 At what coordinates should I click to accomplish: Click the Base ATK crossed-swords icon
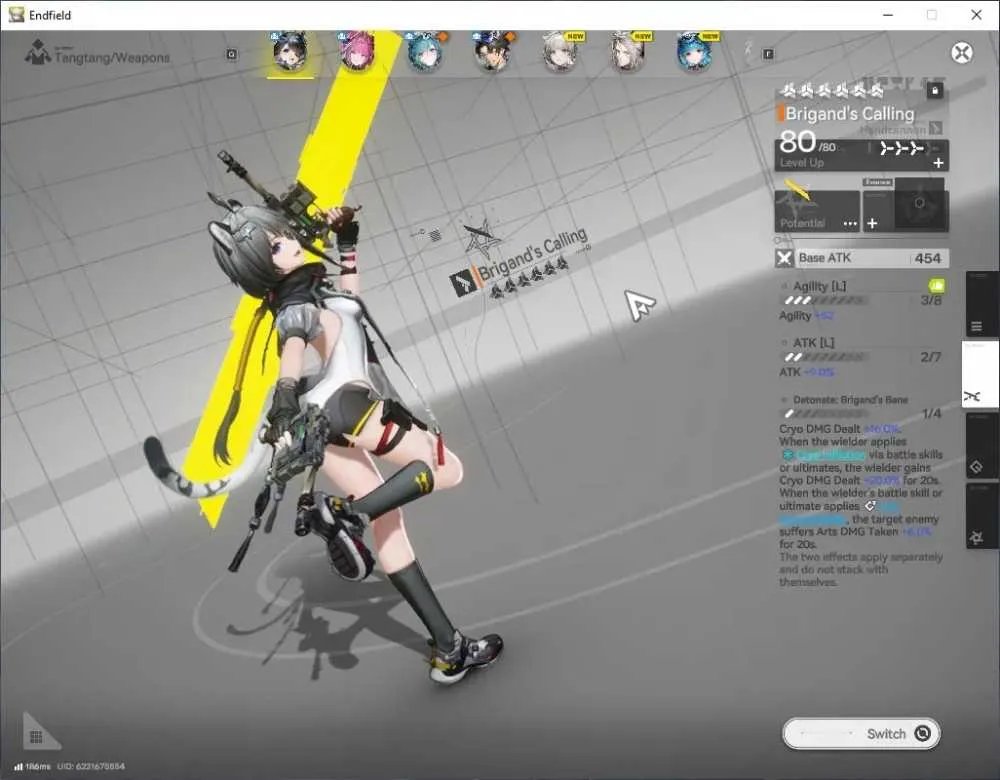tap(784, 258)
